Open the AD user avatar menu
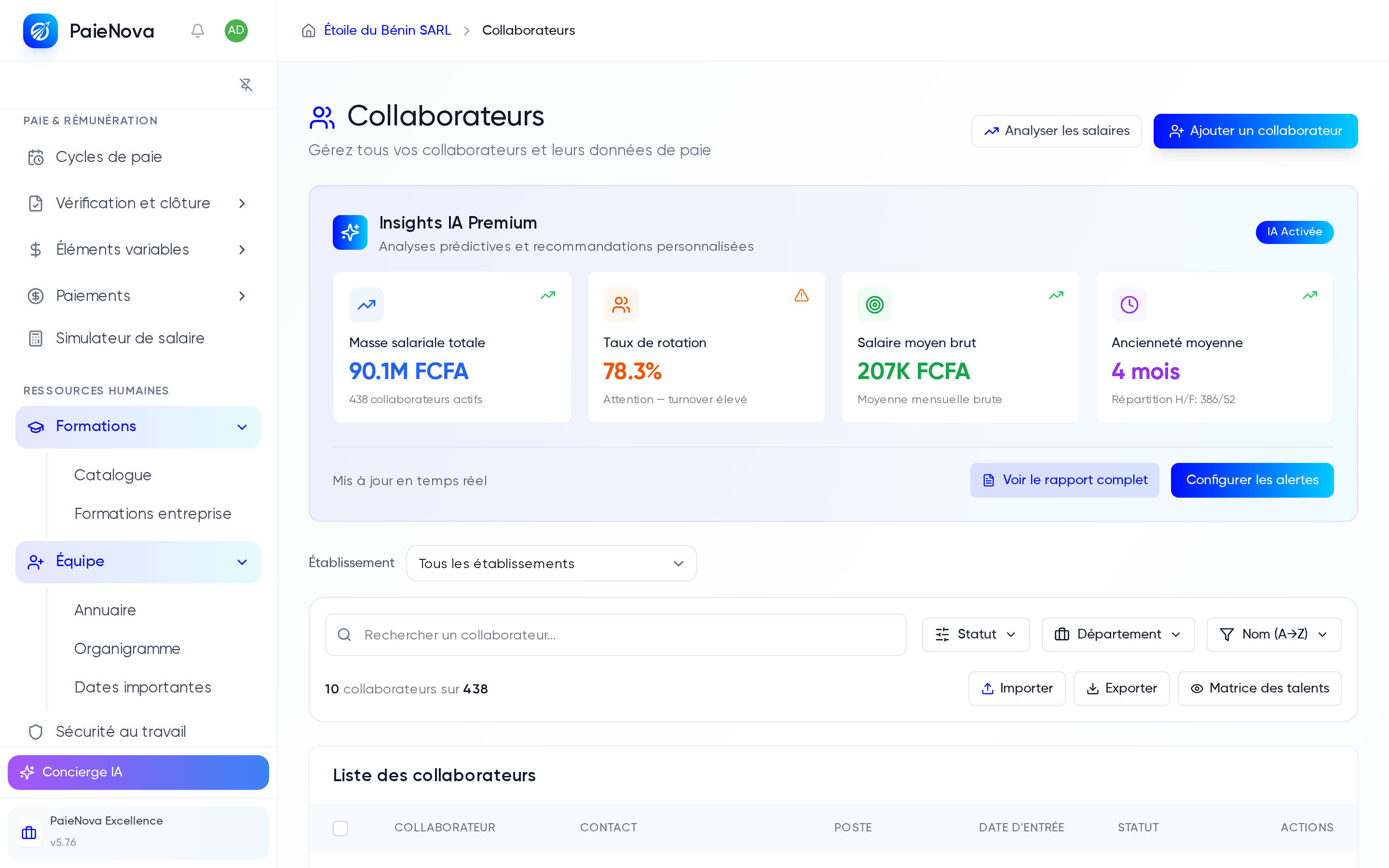Viewport: 1389px width, 868px height. coord(236,30)
